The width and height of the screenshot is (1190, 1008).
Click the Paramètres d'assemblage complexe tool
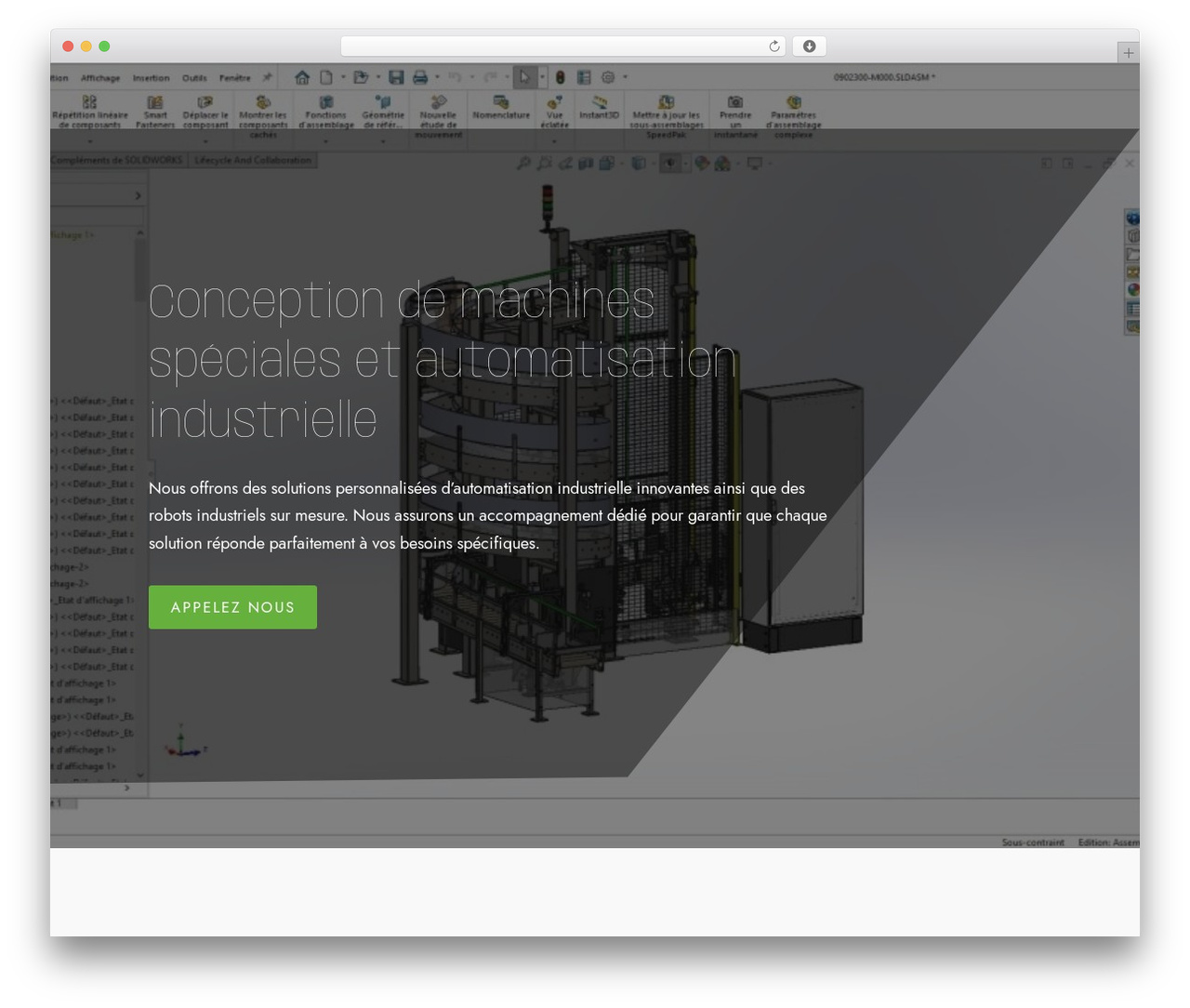click(794, 116)
